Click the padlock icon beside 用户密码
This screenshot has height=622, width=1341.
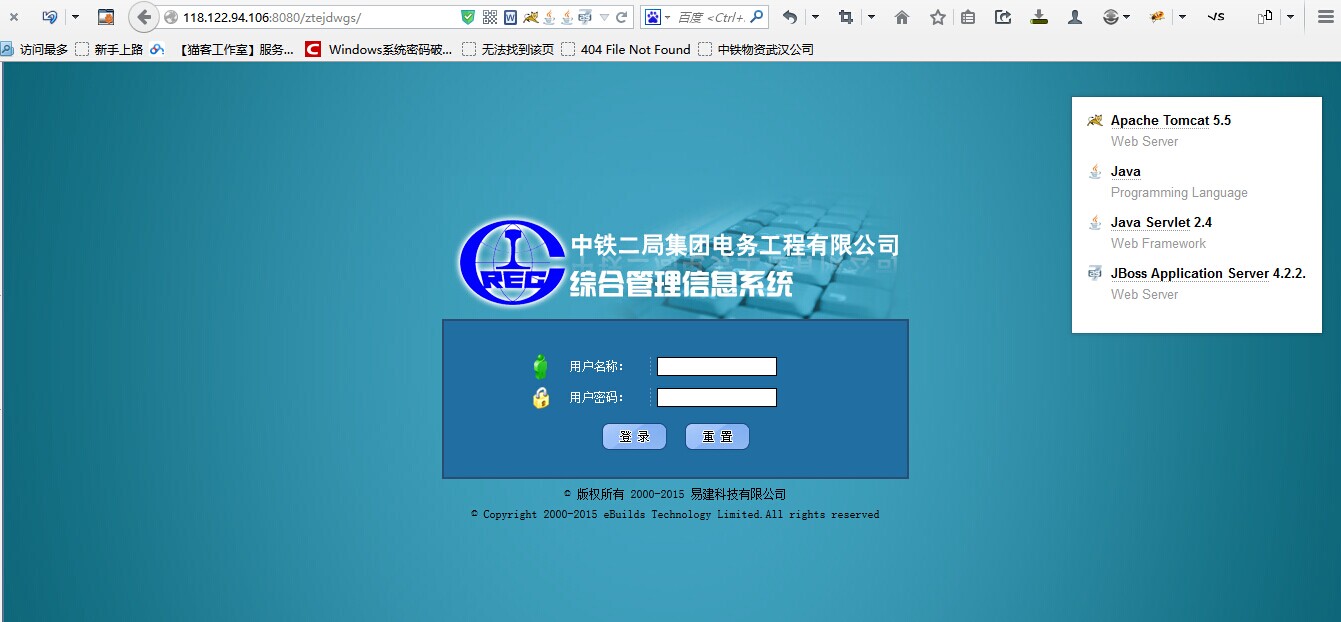point(541,398)
